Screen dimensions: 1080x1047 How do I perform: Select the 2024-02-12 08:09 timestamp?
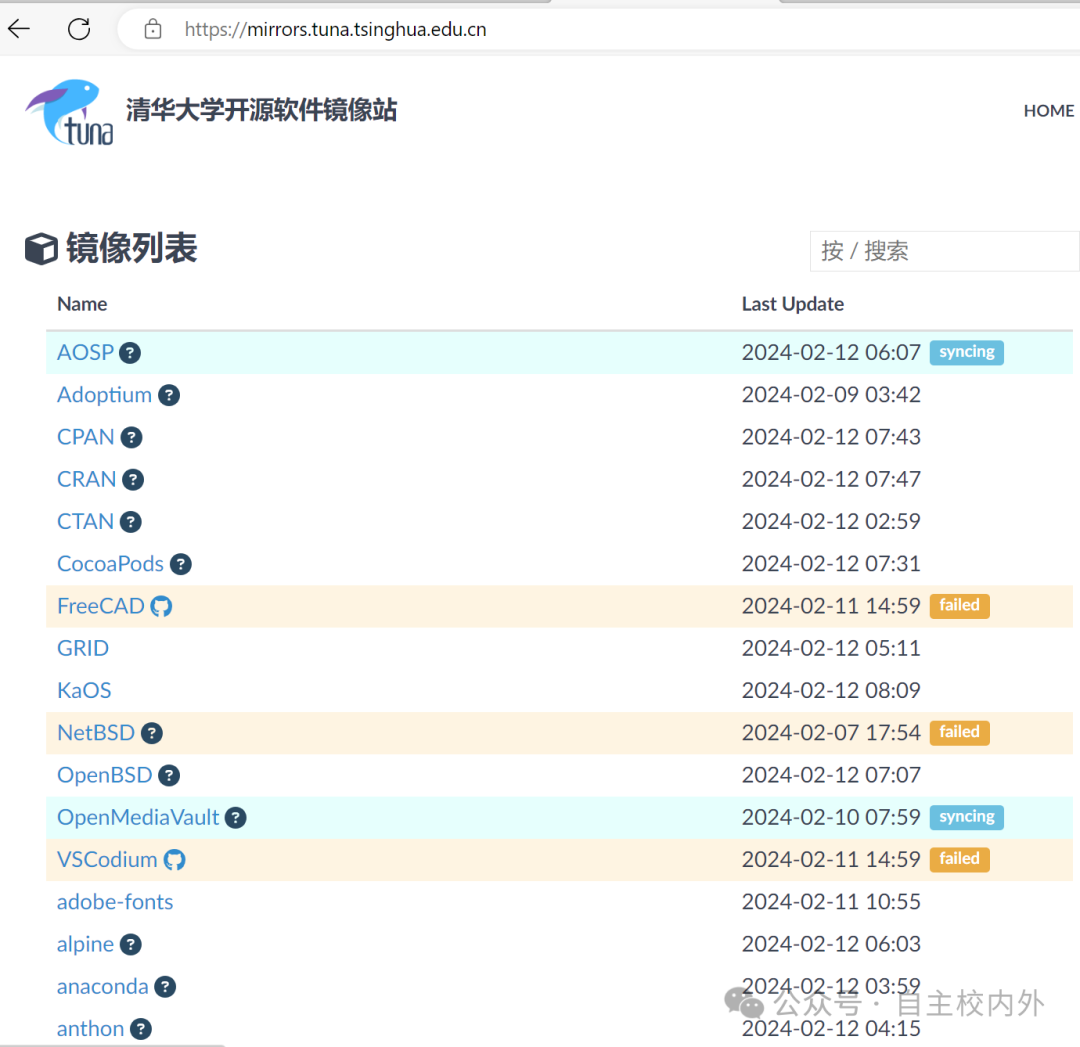click(831, 691)
